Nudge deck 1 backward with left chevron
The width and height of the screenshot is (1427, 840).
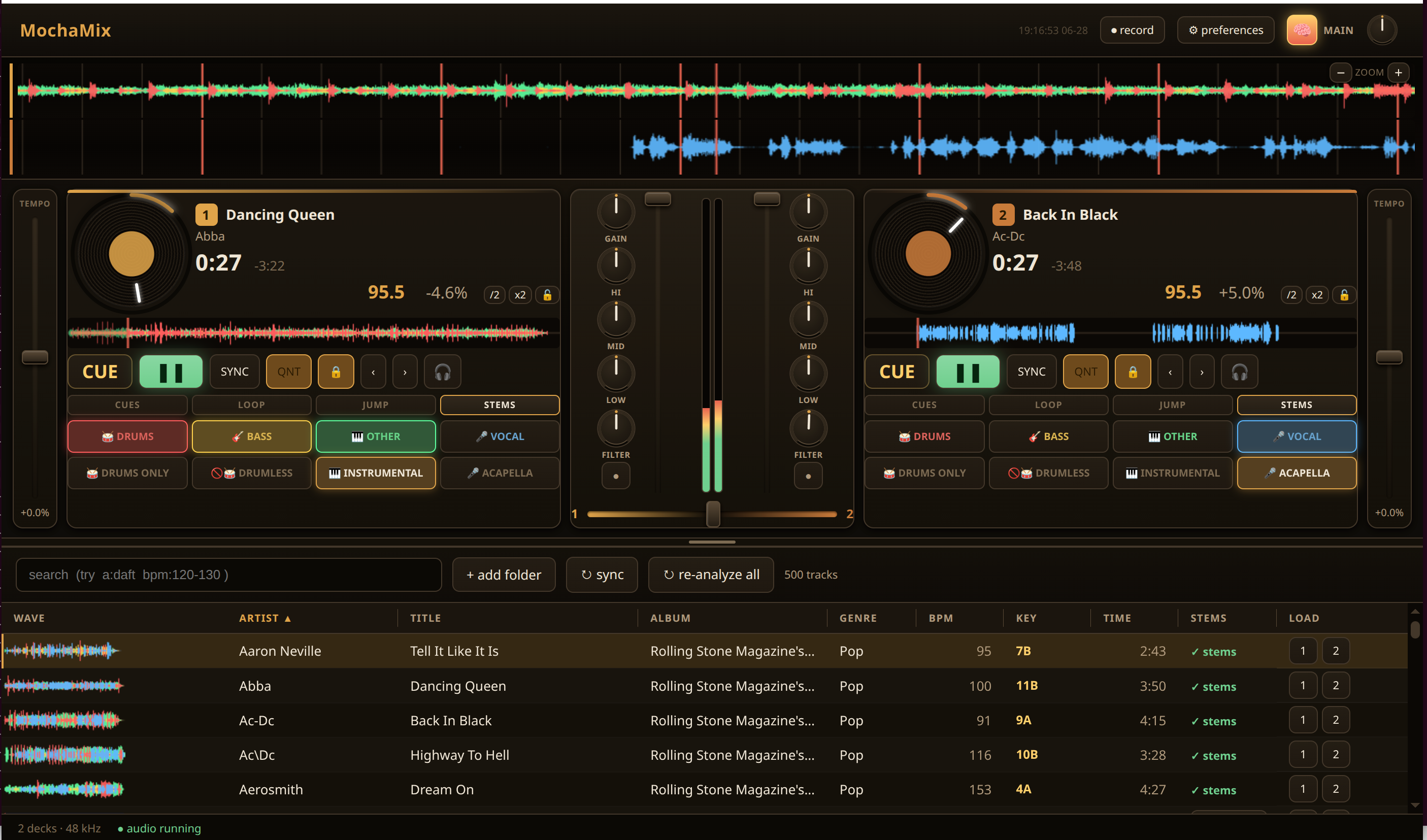click(x=373, y=372)
